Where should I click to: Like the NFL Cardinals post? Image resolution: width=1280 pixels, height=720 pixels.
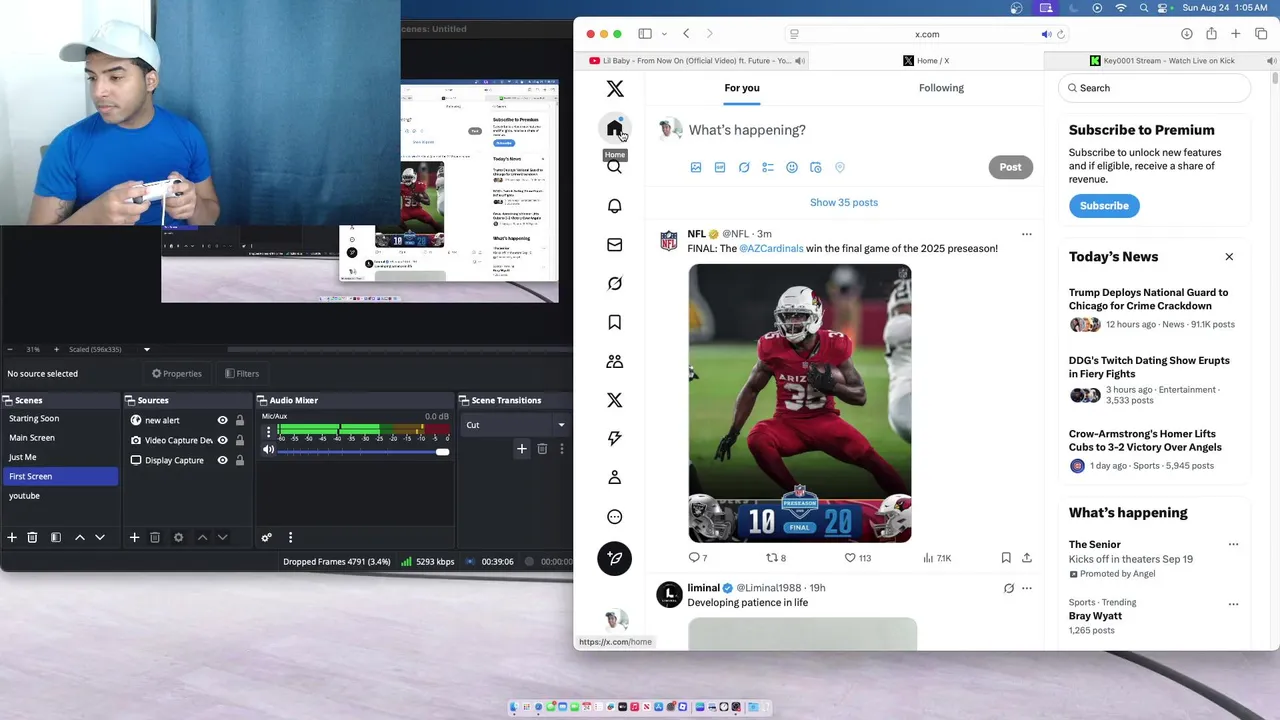coord(857,558)
